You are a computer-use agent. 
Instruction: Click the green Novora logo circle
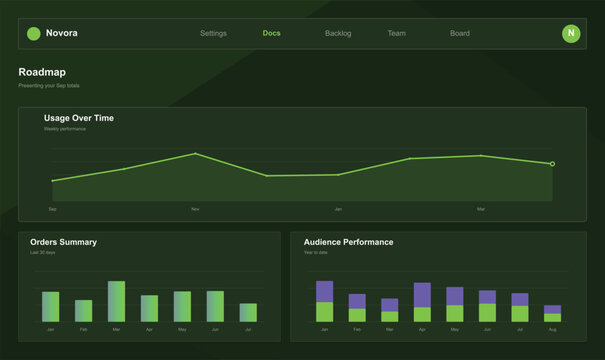pos(34,34)
